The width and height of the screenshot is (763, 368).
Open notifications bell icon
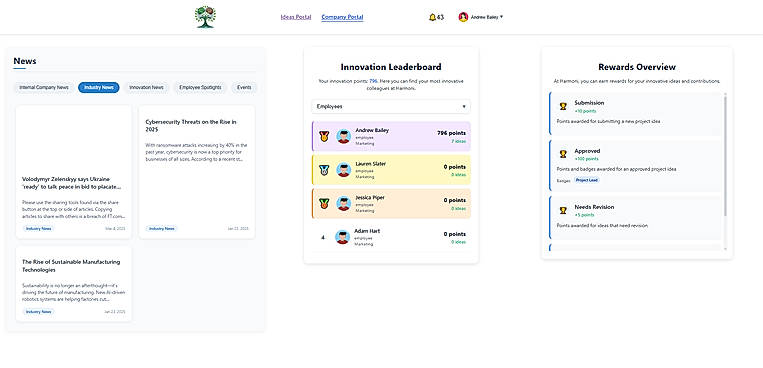(x=432, y=17)
